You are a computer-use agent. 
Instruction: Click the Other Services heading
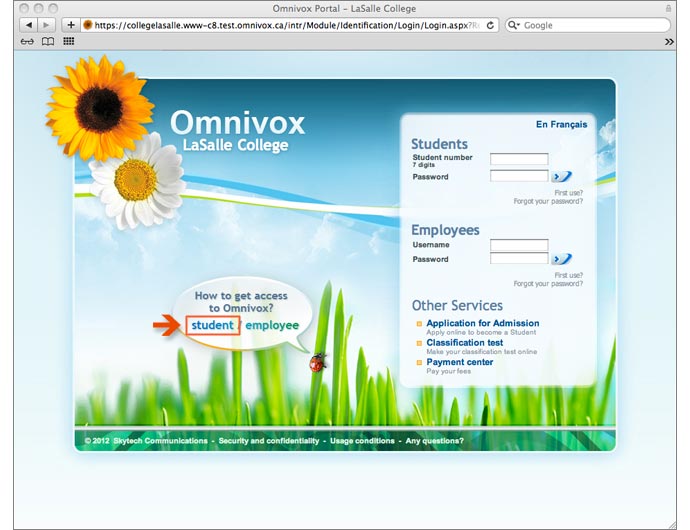click(x=457, y=305)
